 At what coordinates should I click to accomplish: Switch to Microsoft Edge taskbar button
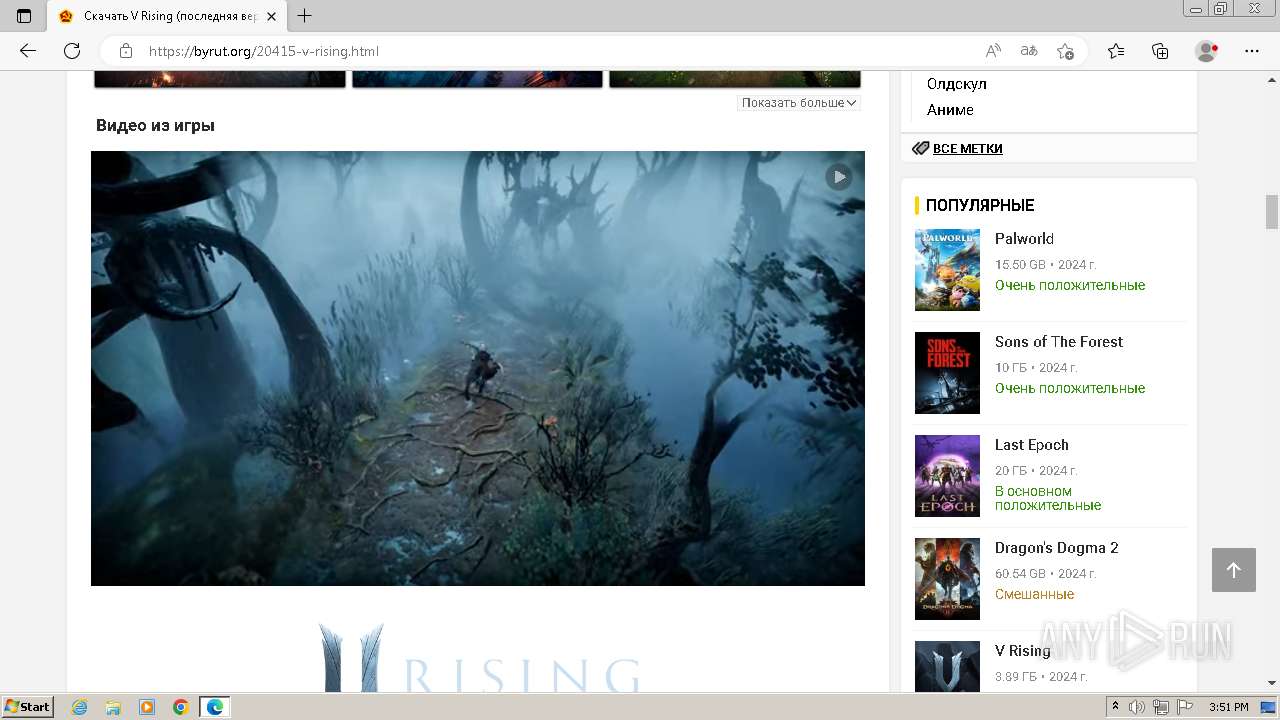[215, 707]
